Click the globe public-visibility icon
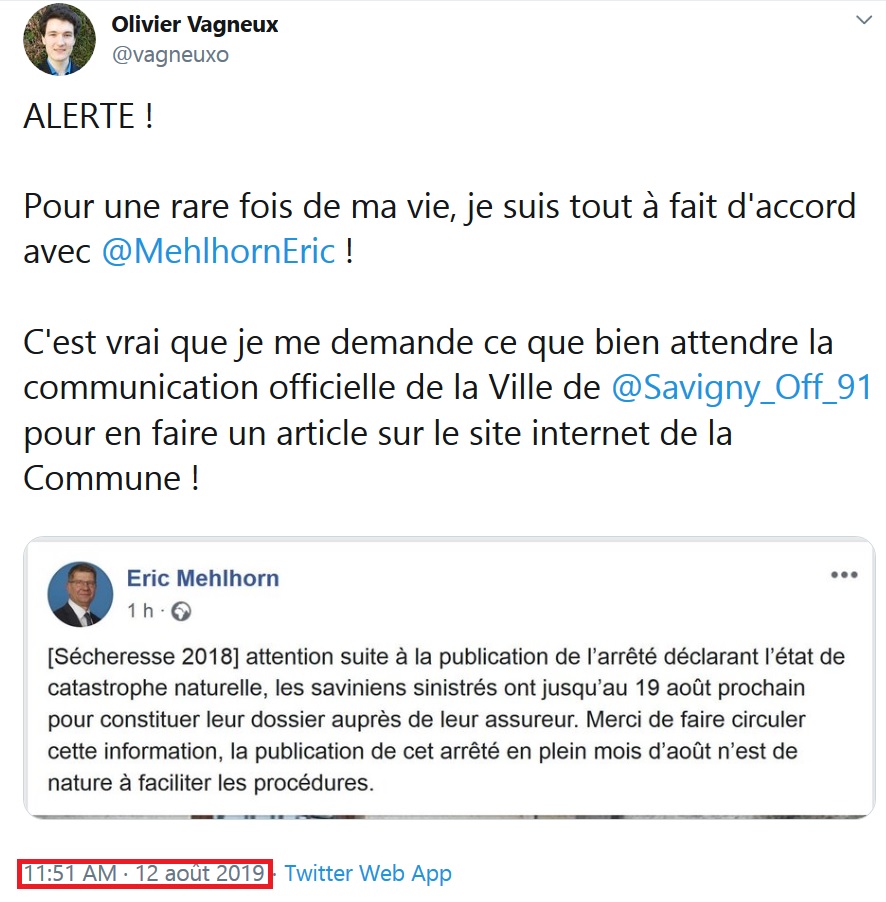886x902 pixels. point(181,611)
